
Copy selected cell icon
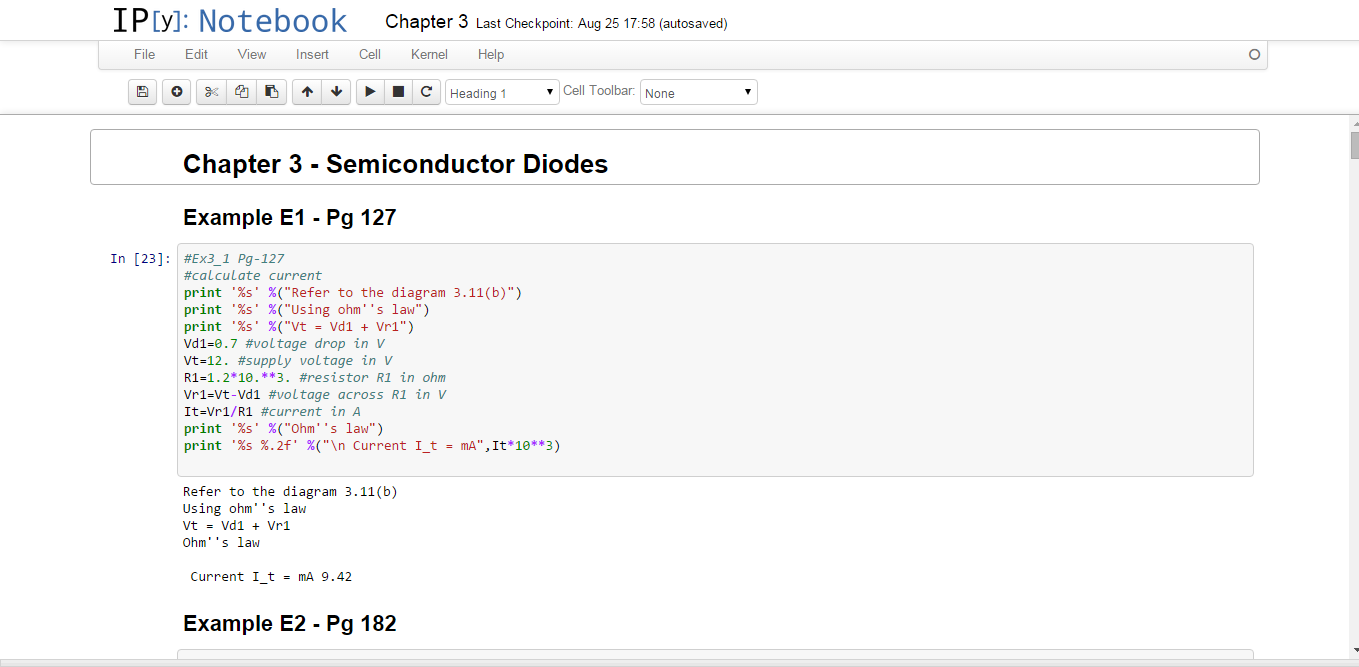[241, 92]
